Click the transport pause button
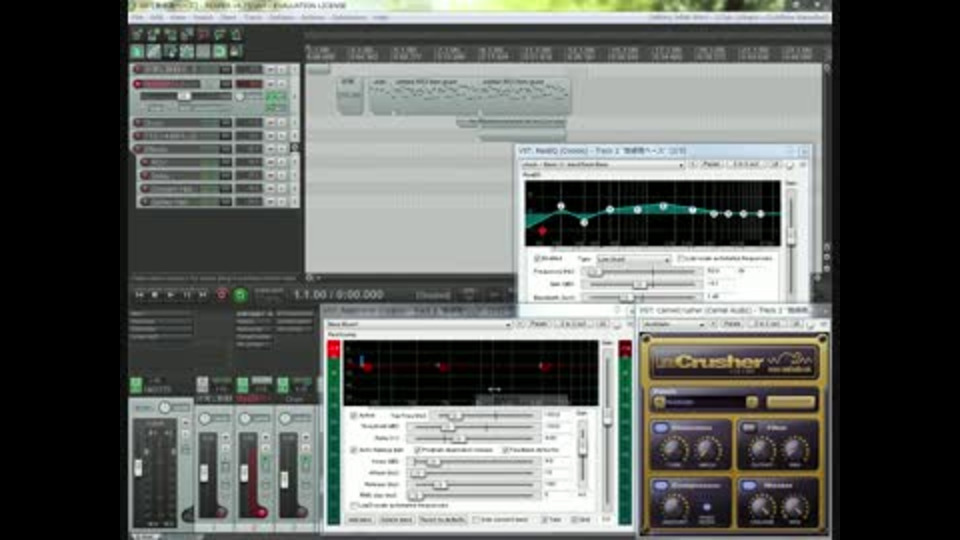 point(187,294)
